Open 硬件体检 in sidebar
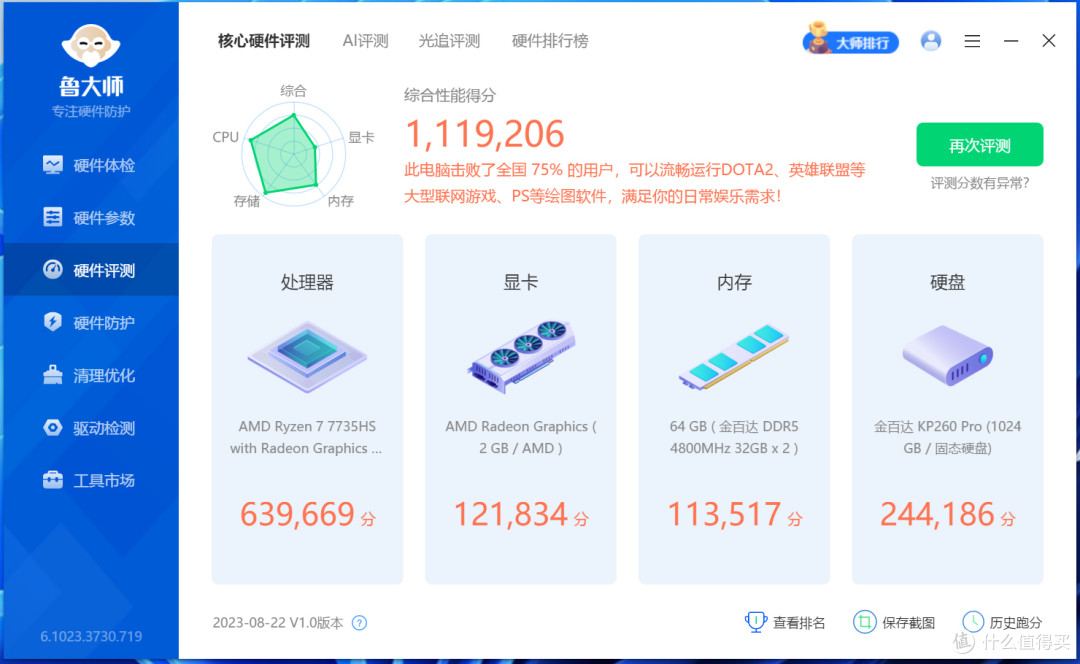This screenshot has height=664, width=1080. click(90, 165)
